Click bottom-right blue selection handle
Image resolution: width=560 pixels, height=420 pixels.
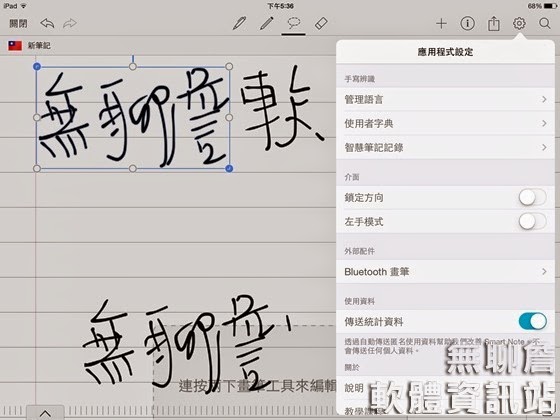pos(229,168)
